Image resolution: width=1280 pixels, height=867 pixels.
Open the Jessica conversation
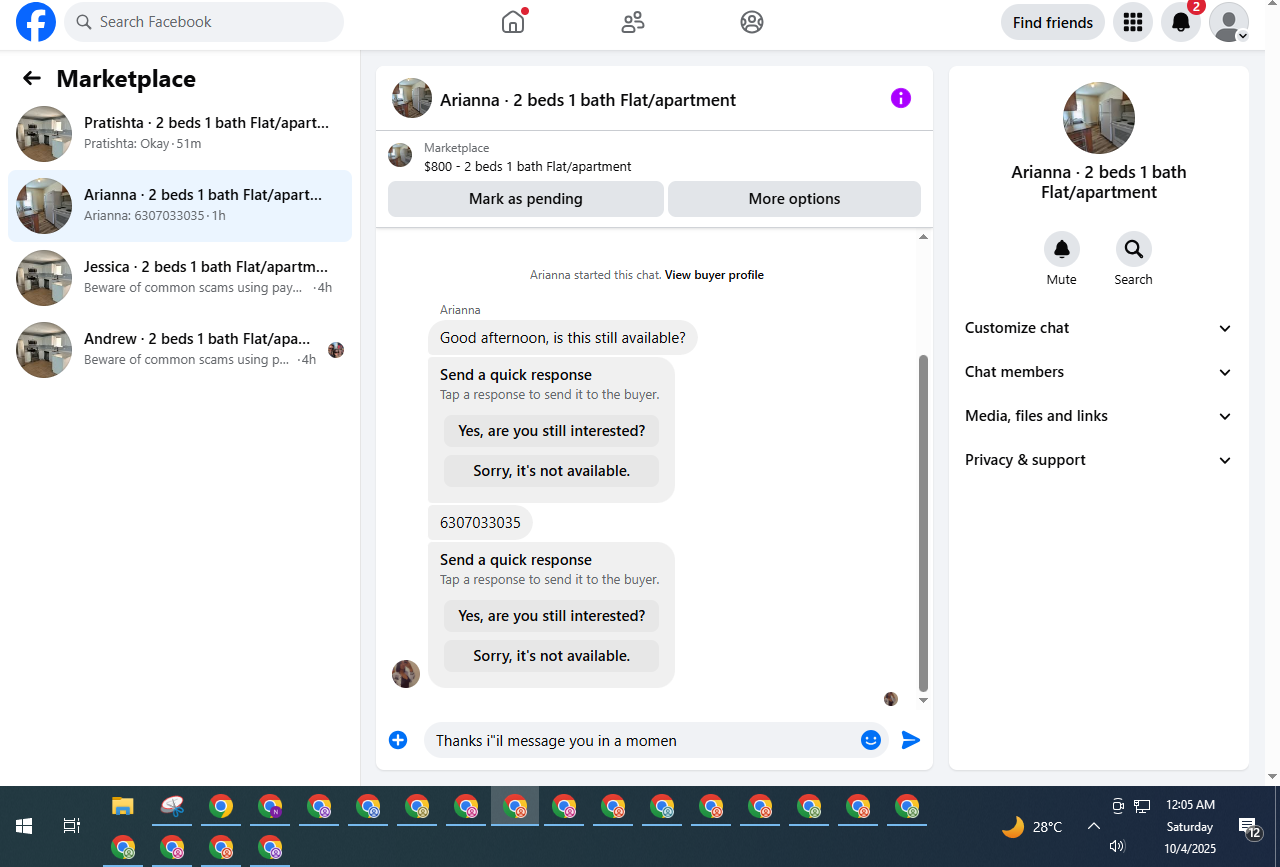click(180, 278)
